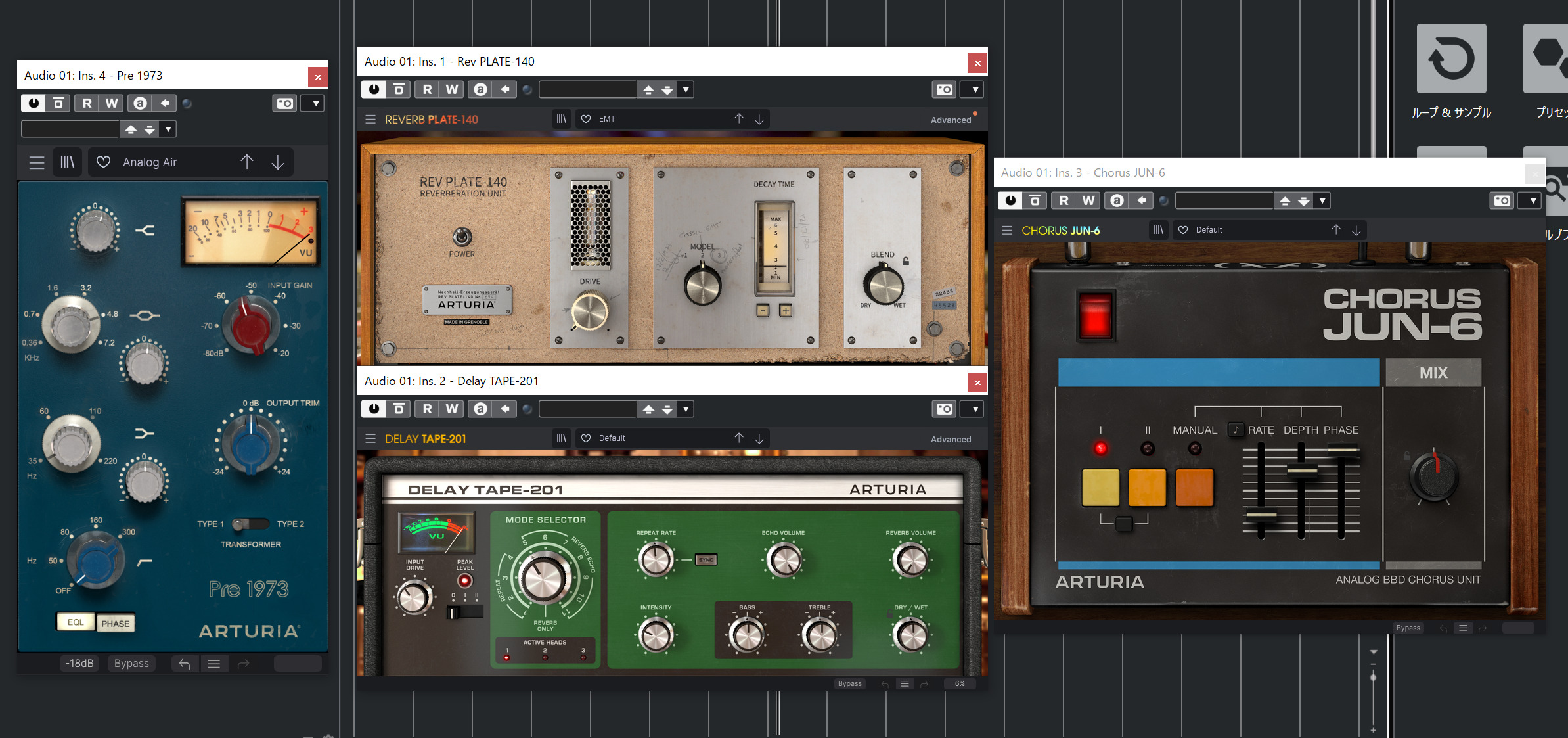Click the EMT preset name field
1568x738 pixels.
661,119
